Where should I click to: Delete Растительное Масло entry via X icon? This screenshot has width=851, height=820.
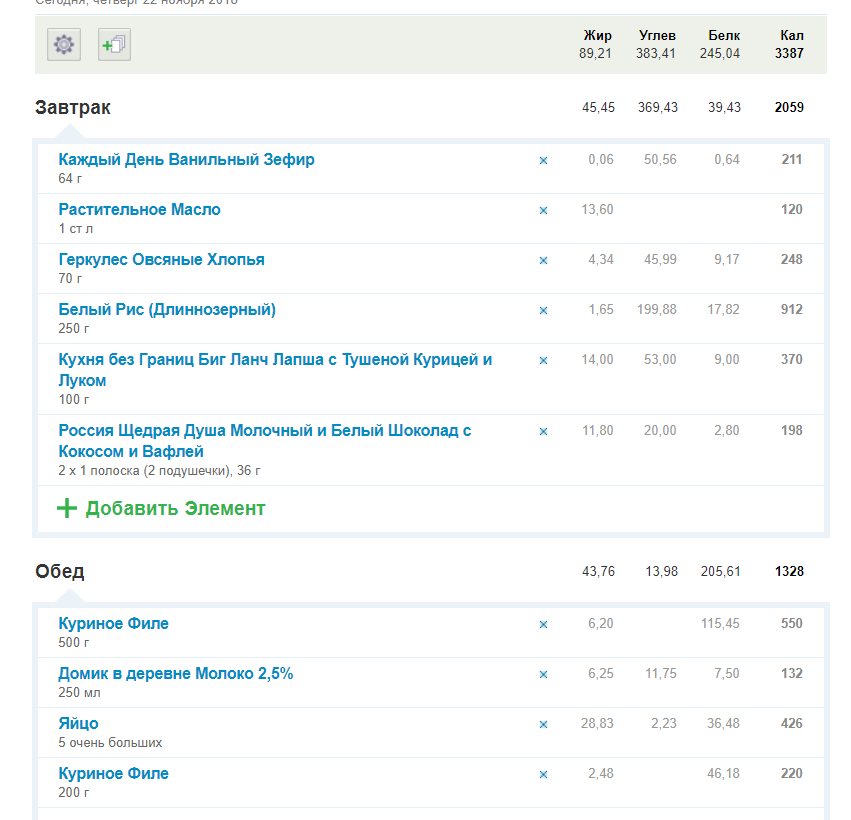(543, 210)
